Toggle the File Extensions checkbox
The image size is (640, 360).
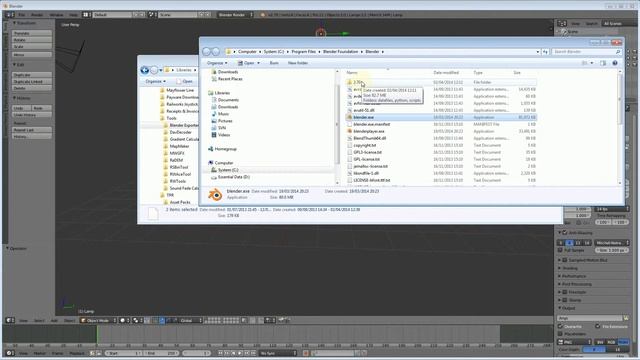click(598, 327)
